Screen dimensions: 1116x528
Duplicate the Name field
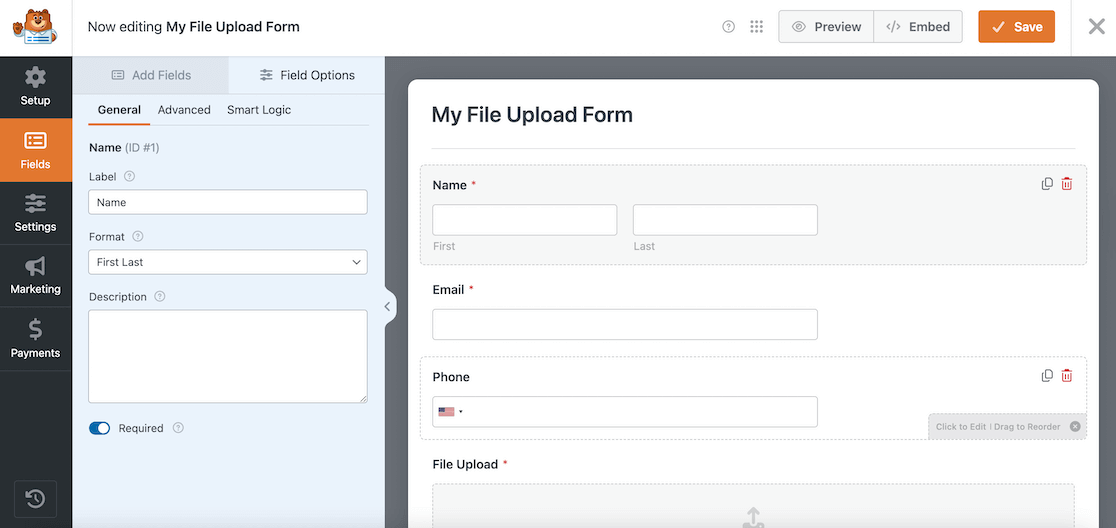pos(1047,184)
